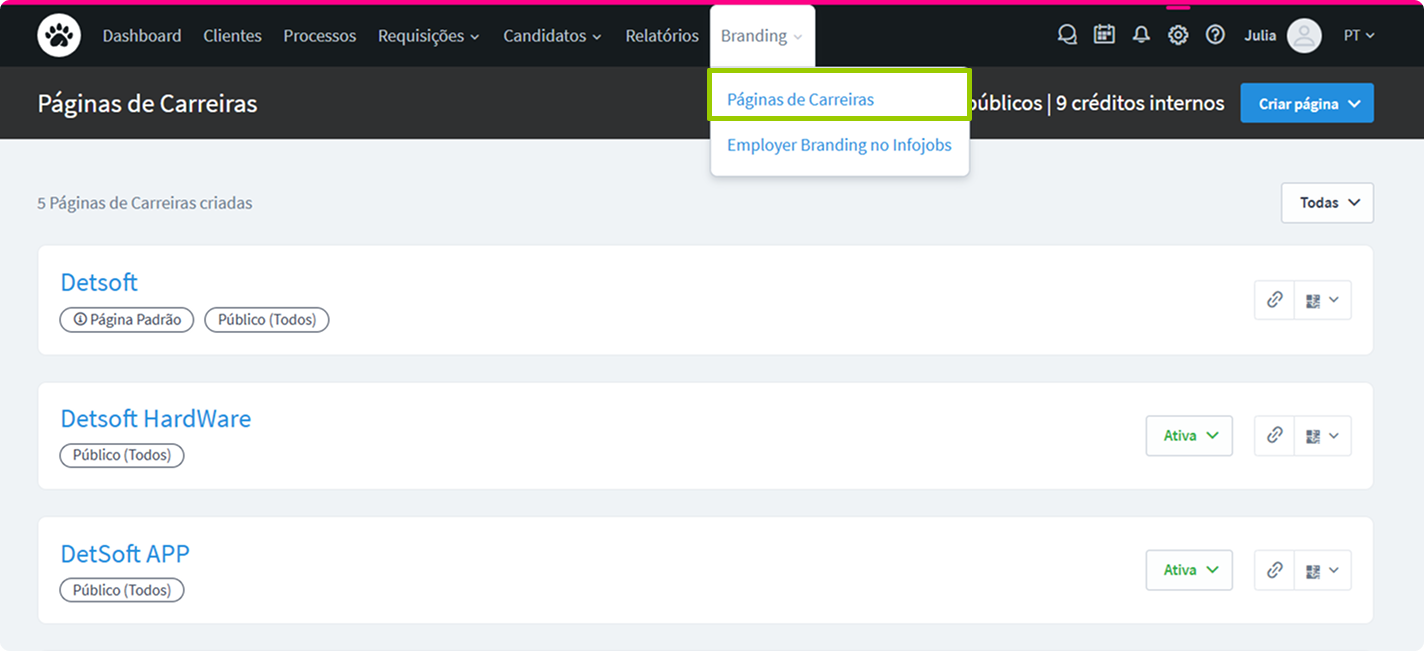Screen dimensions: 1424x651
Task: Open the calendar icon in header
Action: (x=1104, y=35)
